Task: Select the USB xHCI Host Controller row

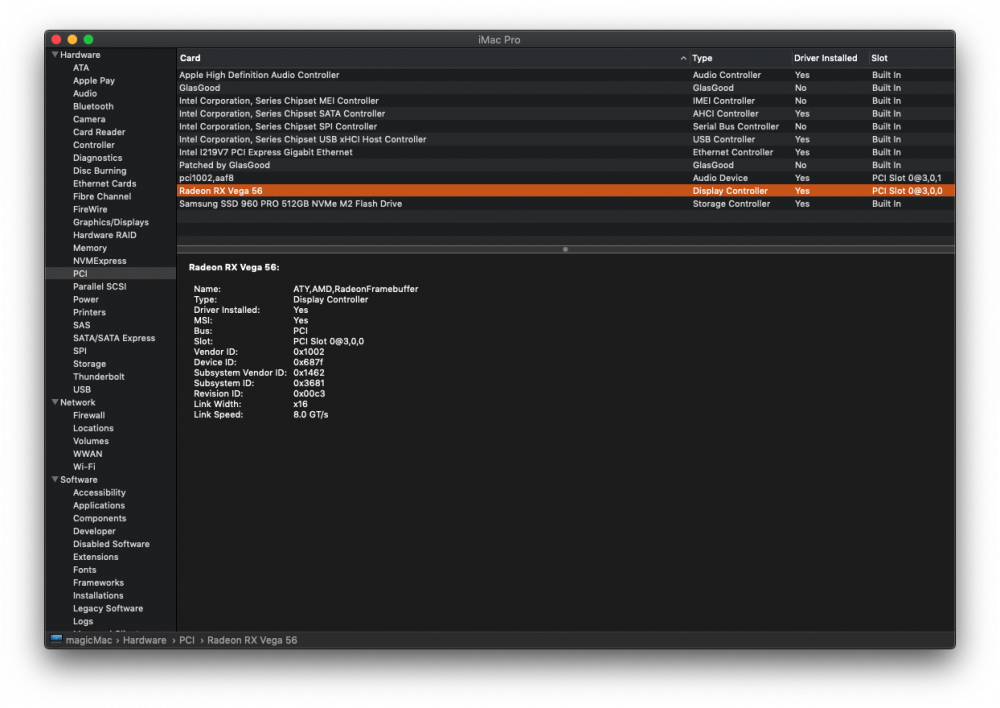Action: (566, 139)
